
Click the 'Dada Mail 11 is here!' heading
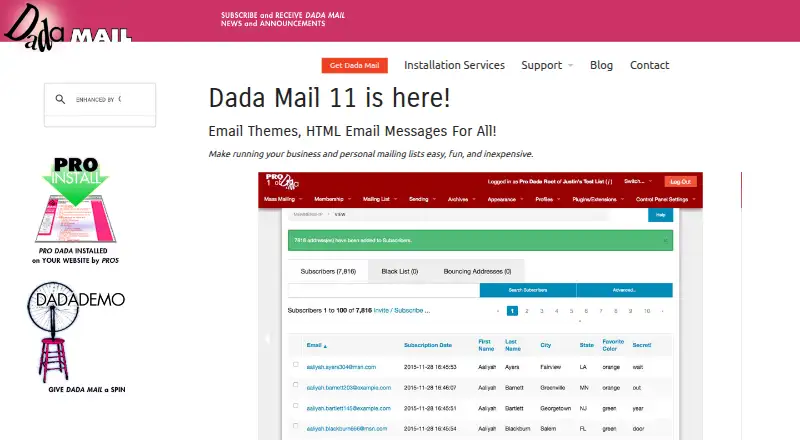(x=330, y=97)
